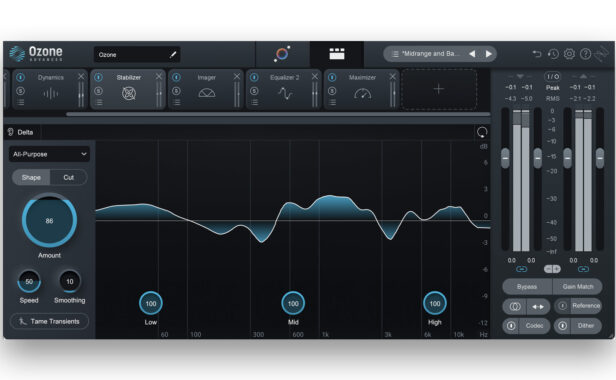
Task: Open the All-Purpose mode dropdown
Action: [x=49, y=154]
